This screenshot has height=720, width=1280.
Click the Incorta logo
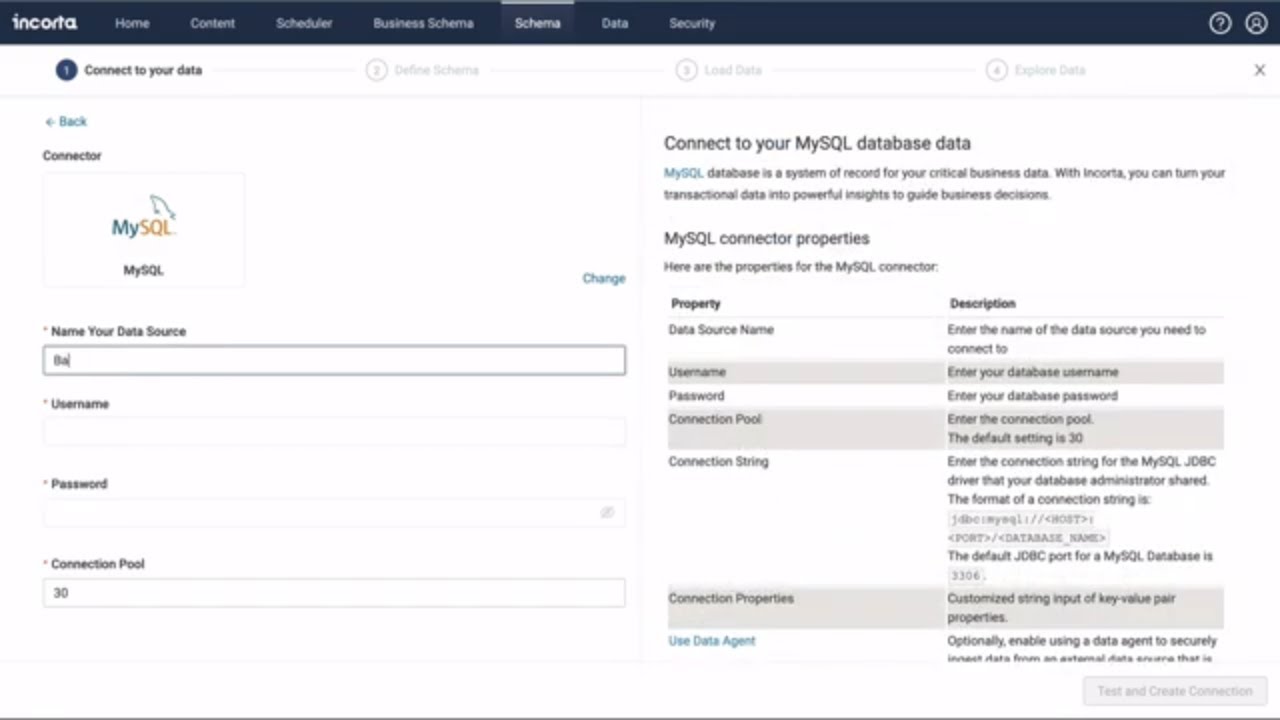tap(44, 22)
